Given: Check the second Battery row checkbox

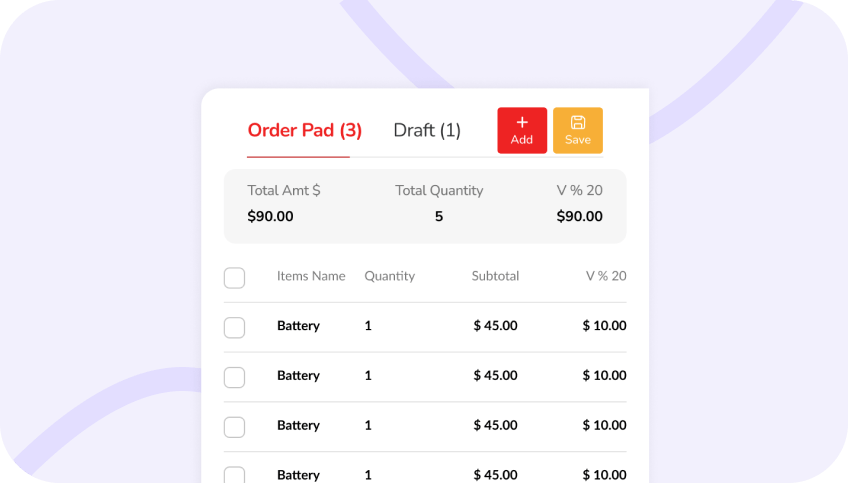Looking at the screenshot, I should (x=234, y=377).
